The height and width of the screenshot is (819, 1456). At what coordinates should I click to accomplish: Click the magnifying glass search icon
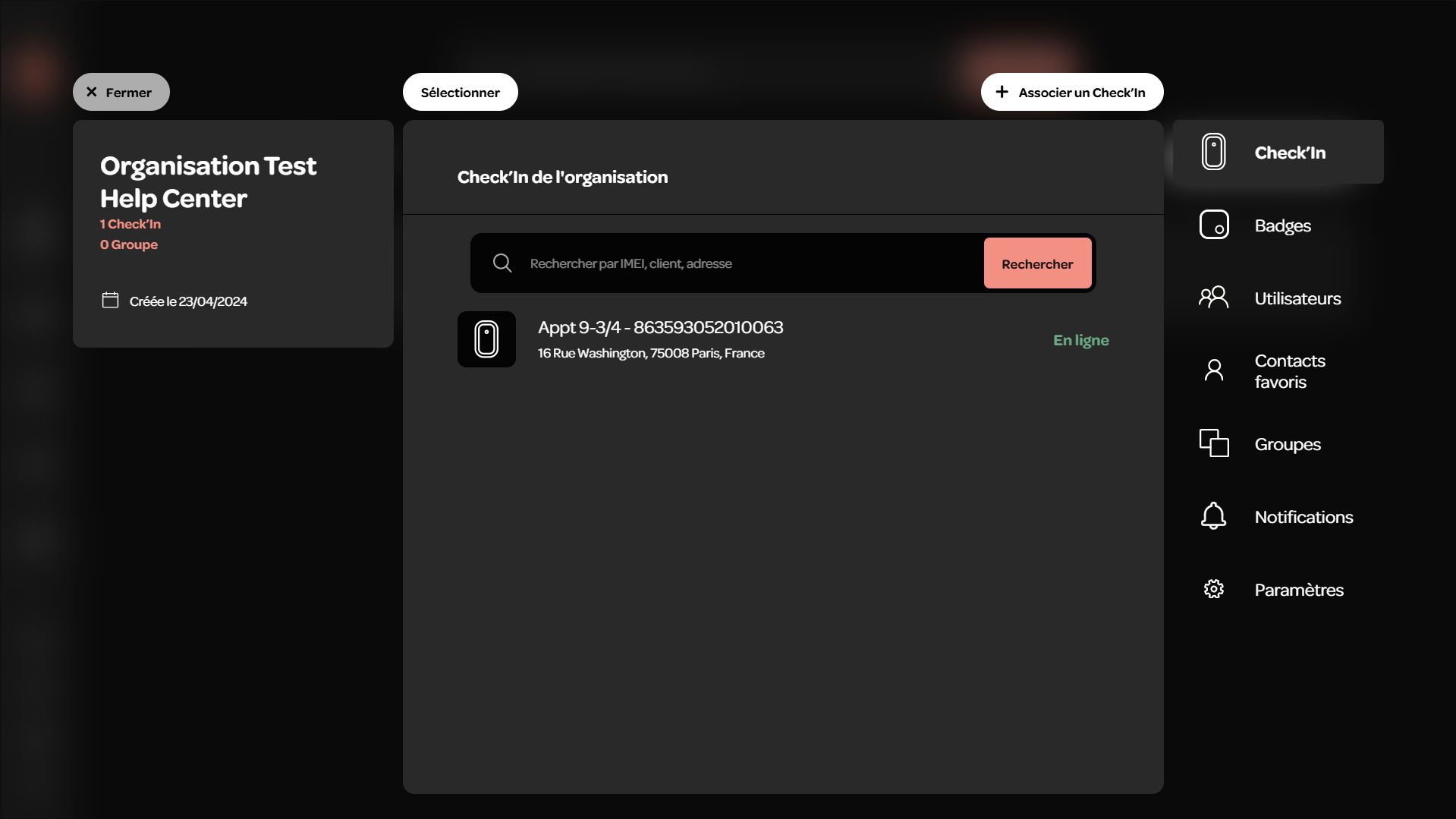coord(502,263)
